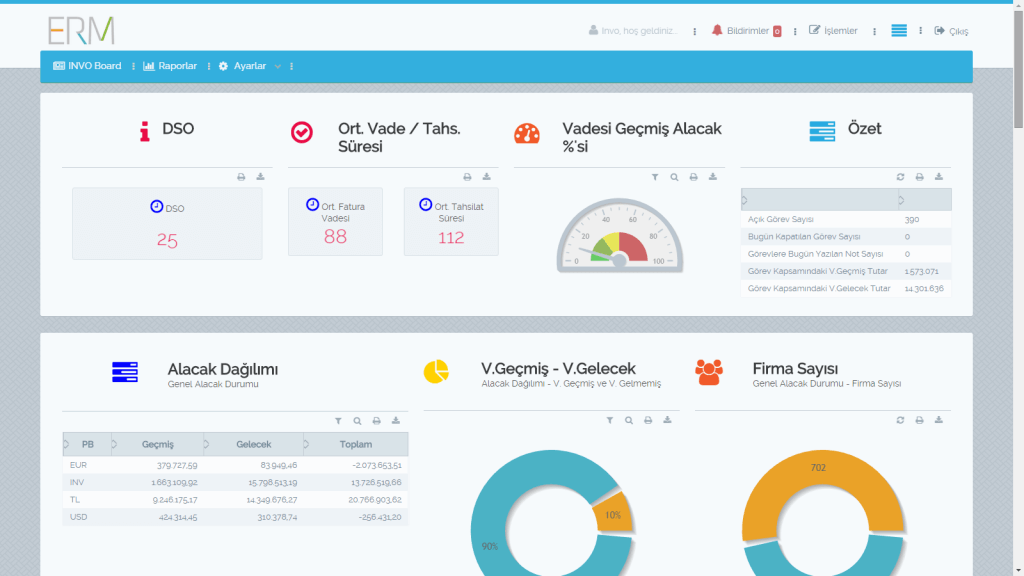The height and width of the screenshot is (576, 1024).
Task: Search in the Alacak Dağılımı table
Action: coord(357,421)
